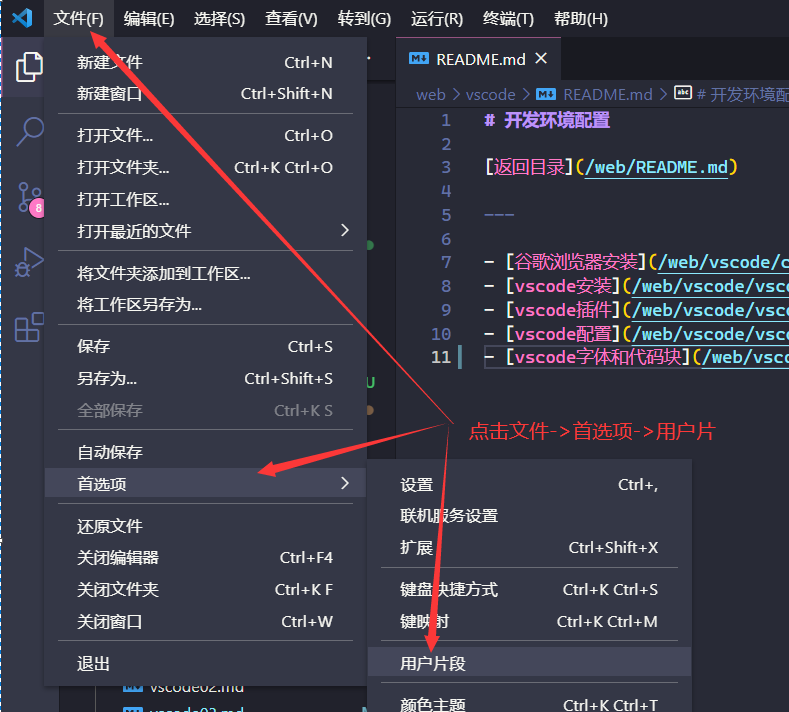
Task: Select 用户片段 from the preferences submenu
Action: [433, 663]
